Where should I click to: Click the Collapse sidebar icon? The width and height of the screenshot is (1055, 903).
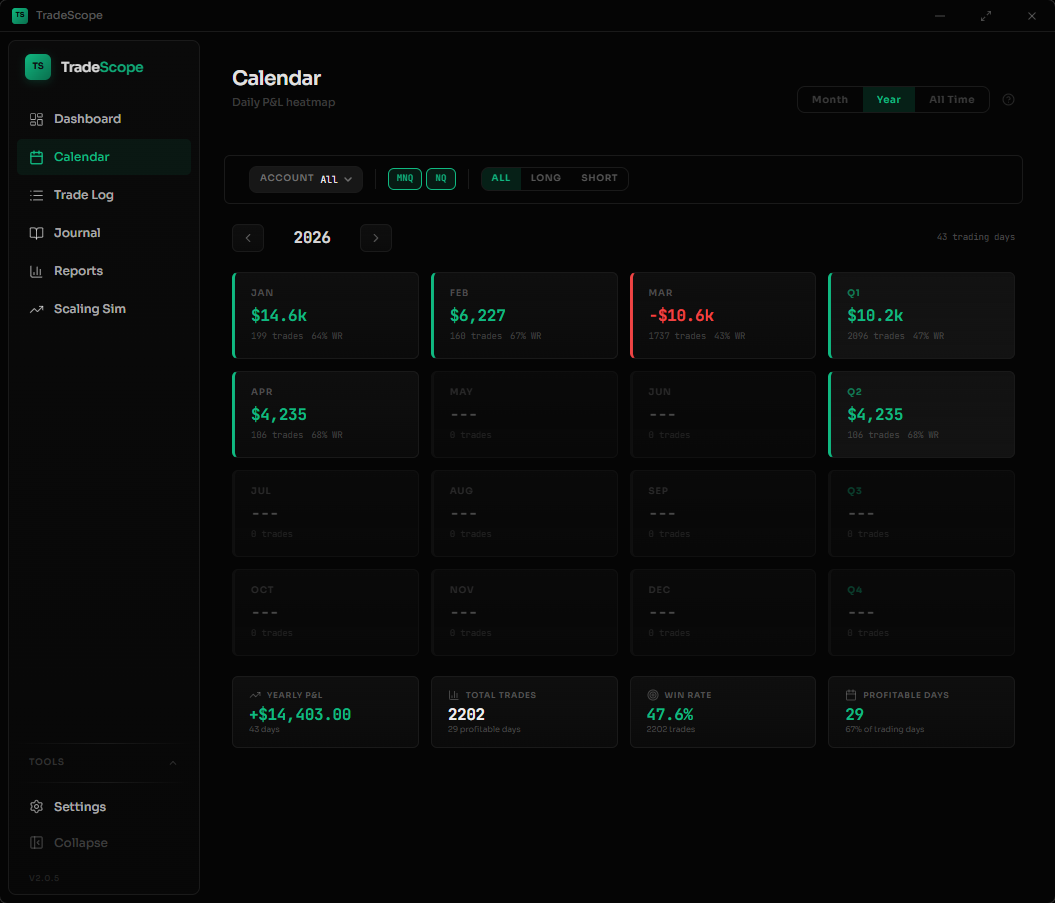[37, 843]
